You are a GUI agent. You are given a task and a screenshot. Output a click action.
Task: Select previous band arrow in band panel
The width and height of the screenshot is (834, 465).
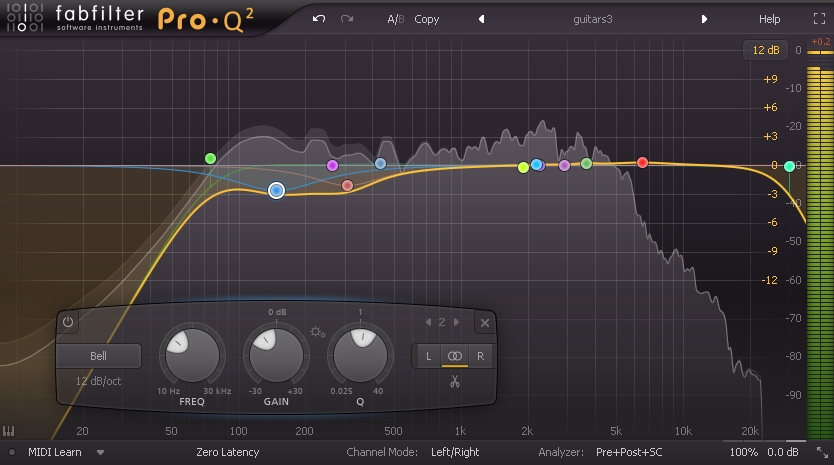click(x=429, y=322)
